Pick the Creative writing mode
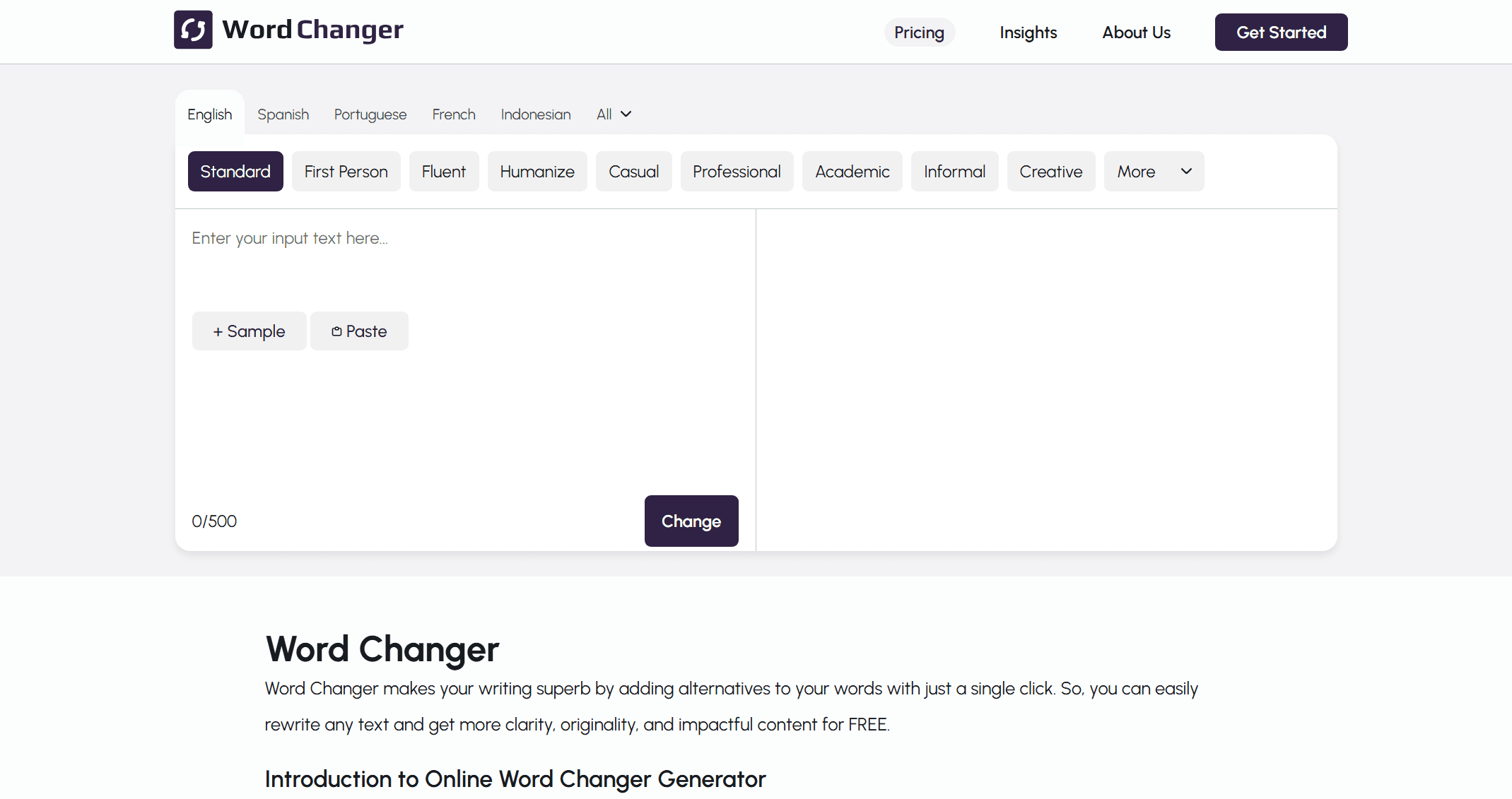1512x799 pixels. point(1050,172)
